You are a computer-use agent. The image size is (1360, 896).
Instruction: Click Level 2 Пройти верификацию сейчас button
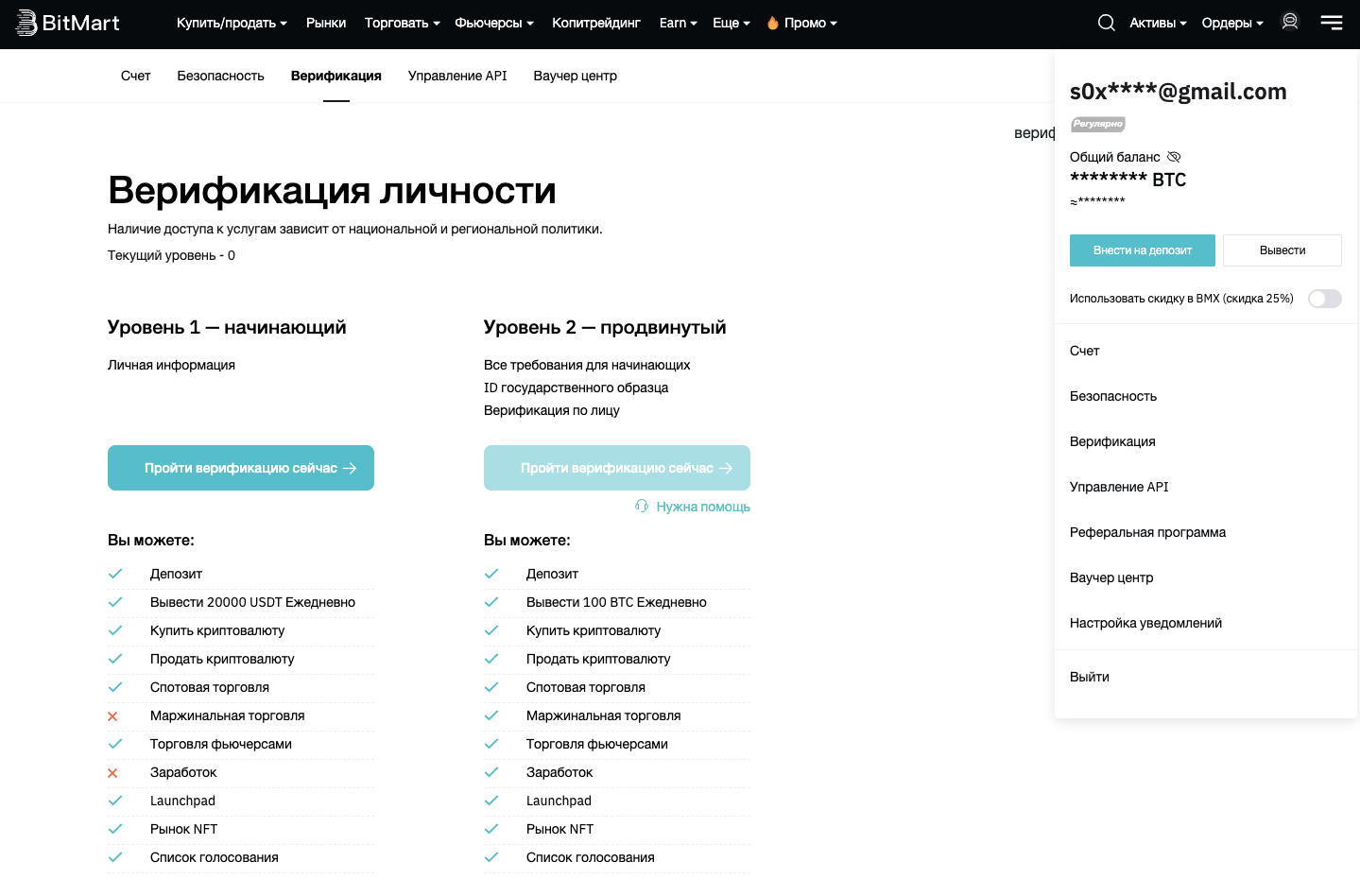pos(617,468)
